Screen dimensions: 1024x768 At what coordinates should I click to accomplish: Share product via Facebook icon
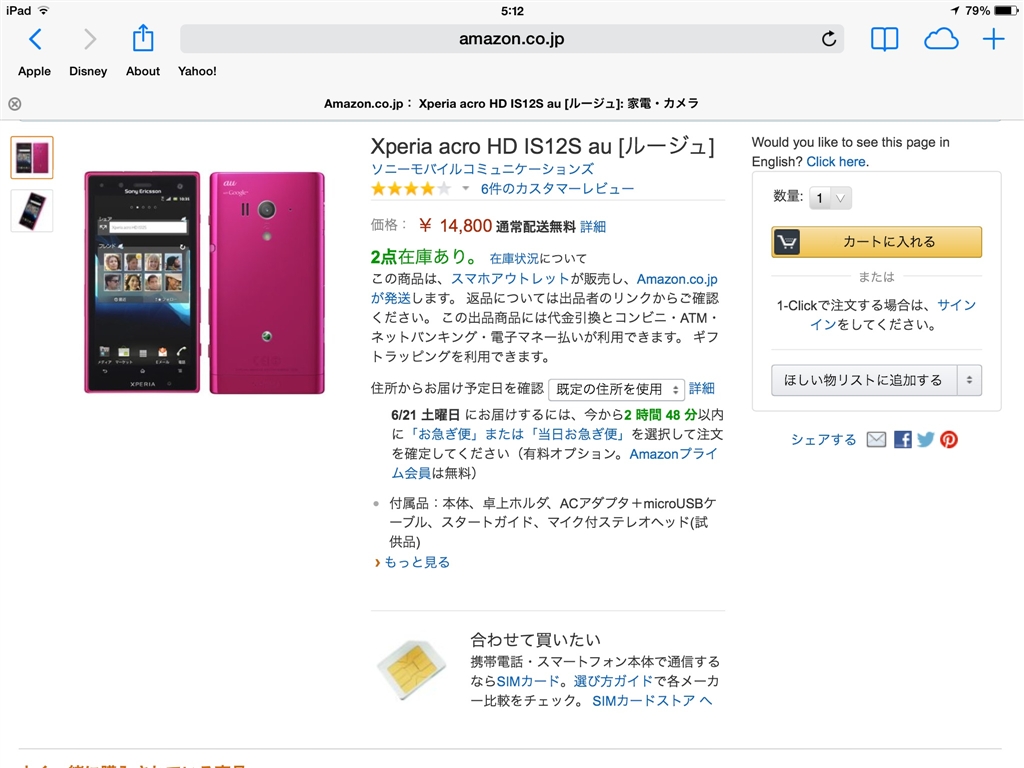903,440
